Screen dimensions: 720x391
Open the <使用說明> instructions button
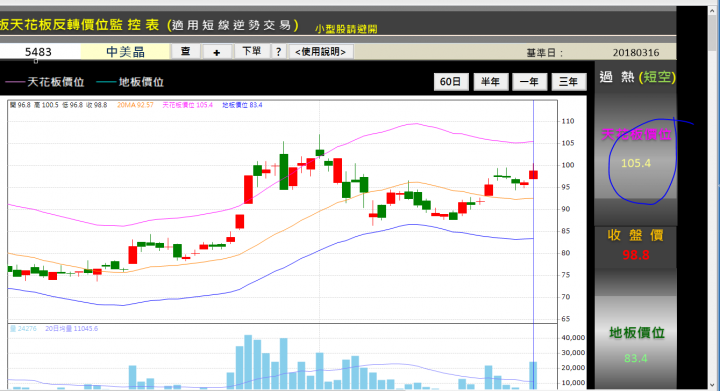tap(321, 51)
